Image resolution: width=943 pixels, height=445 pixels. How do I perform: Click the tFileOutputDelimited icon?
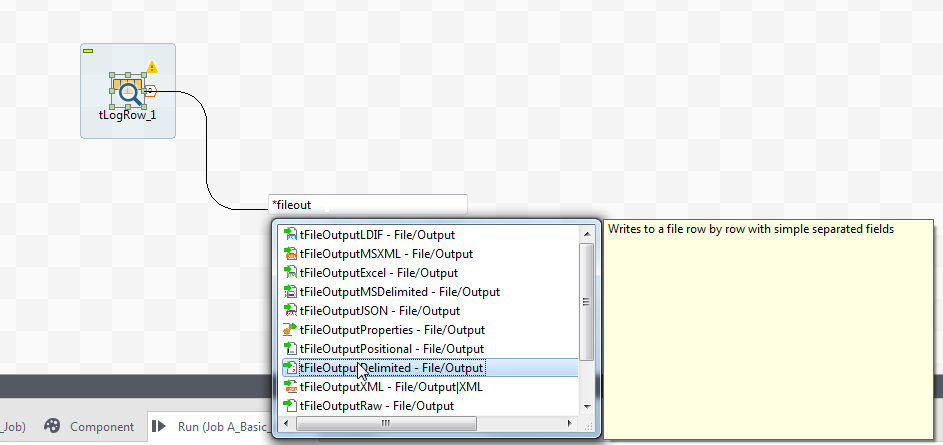(x=291, y=367)
